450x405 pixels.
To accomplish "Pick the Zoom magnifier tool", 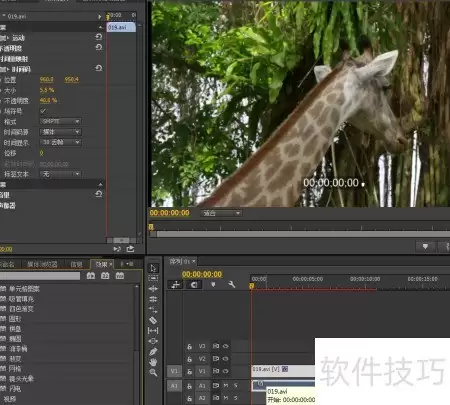I will click(153, 373).
